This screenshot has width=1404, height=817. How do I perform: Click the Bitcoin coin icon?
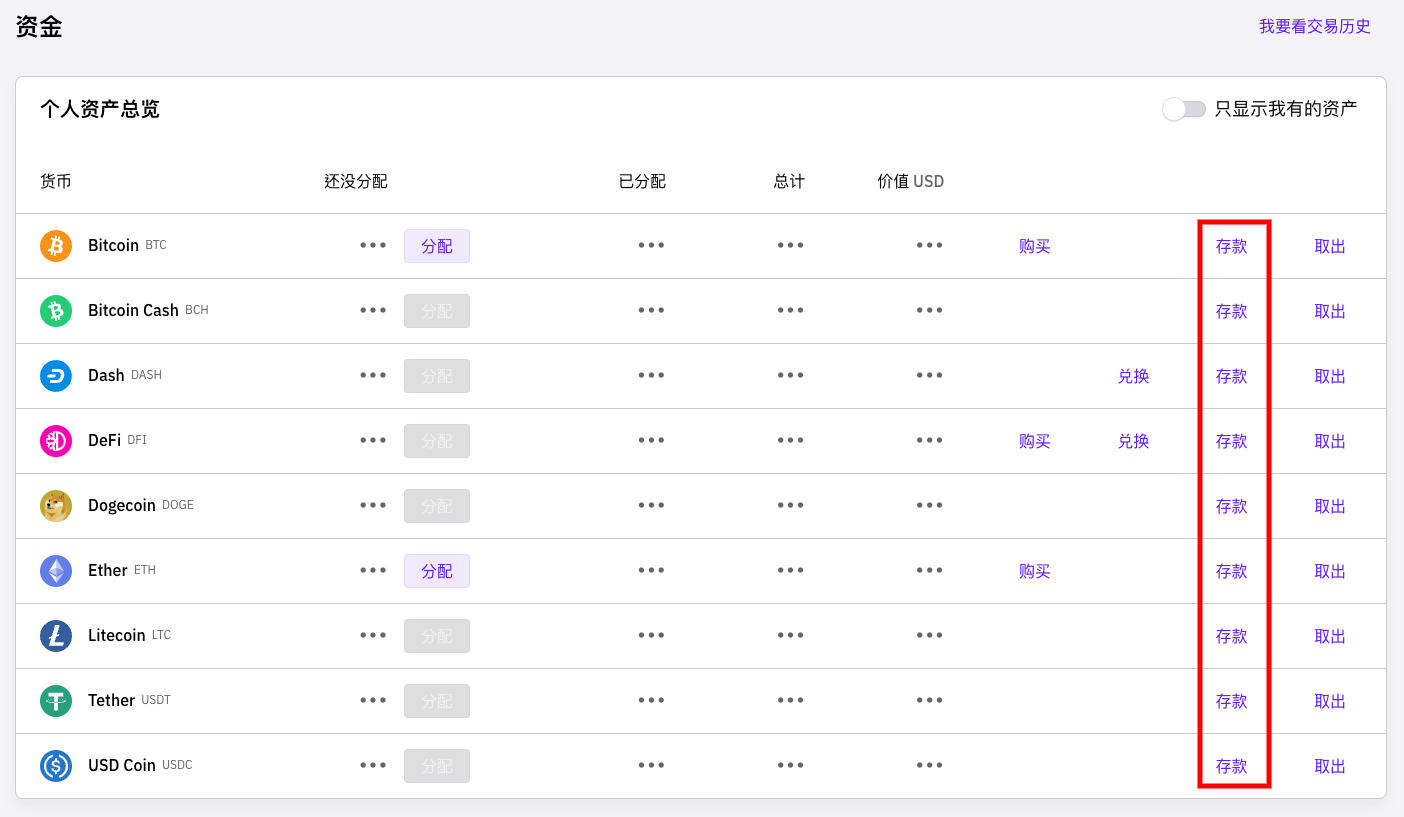point(56,246)
